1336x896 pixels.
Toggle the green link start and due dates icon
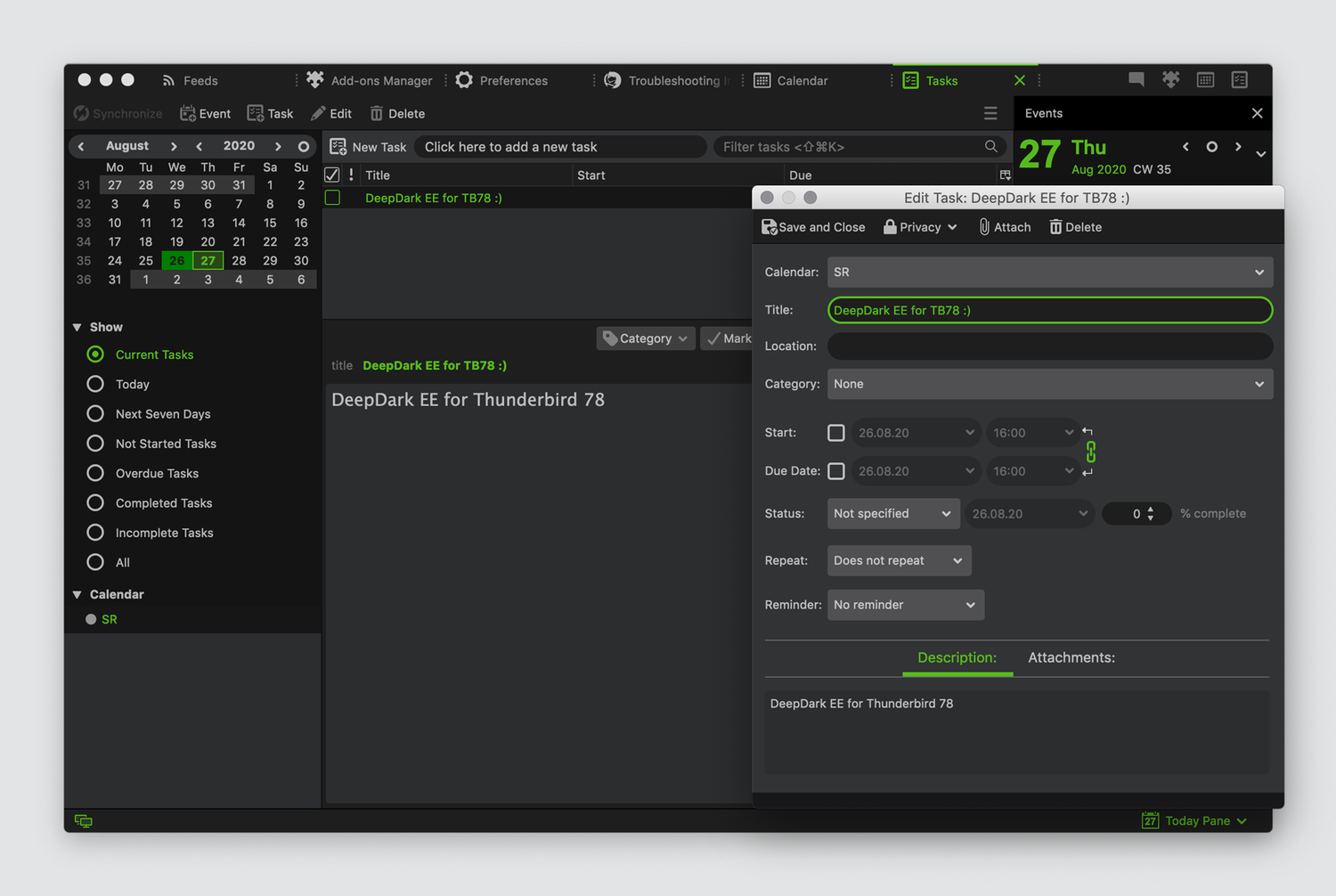point(1091,452)
